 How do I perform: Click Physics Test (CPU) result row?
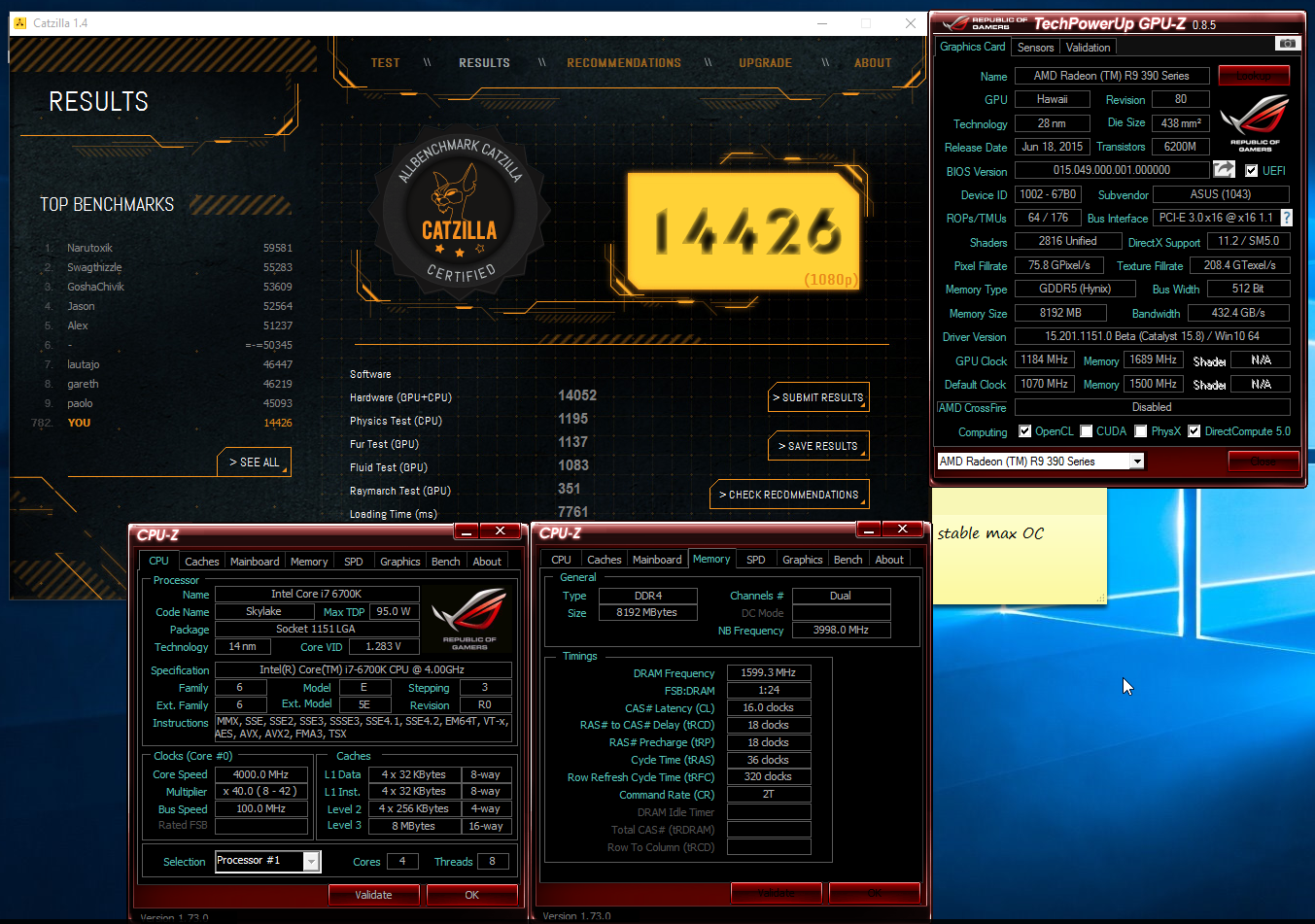tap(470, 420)
